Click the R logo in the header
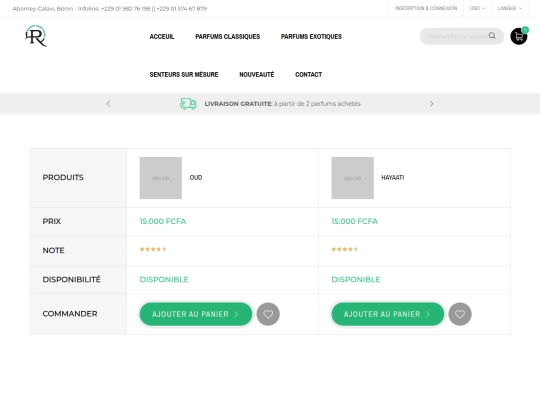The width and height of the screenshot is (540, 405). 36,36
